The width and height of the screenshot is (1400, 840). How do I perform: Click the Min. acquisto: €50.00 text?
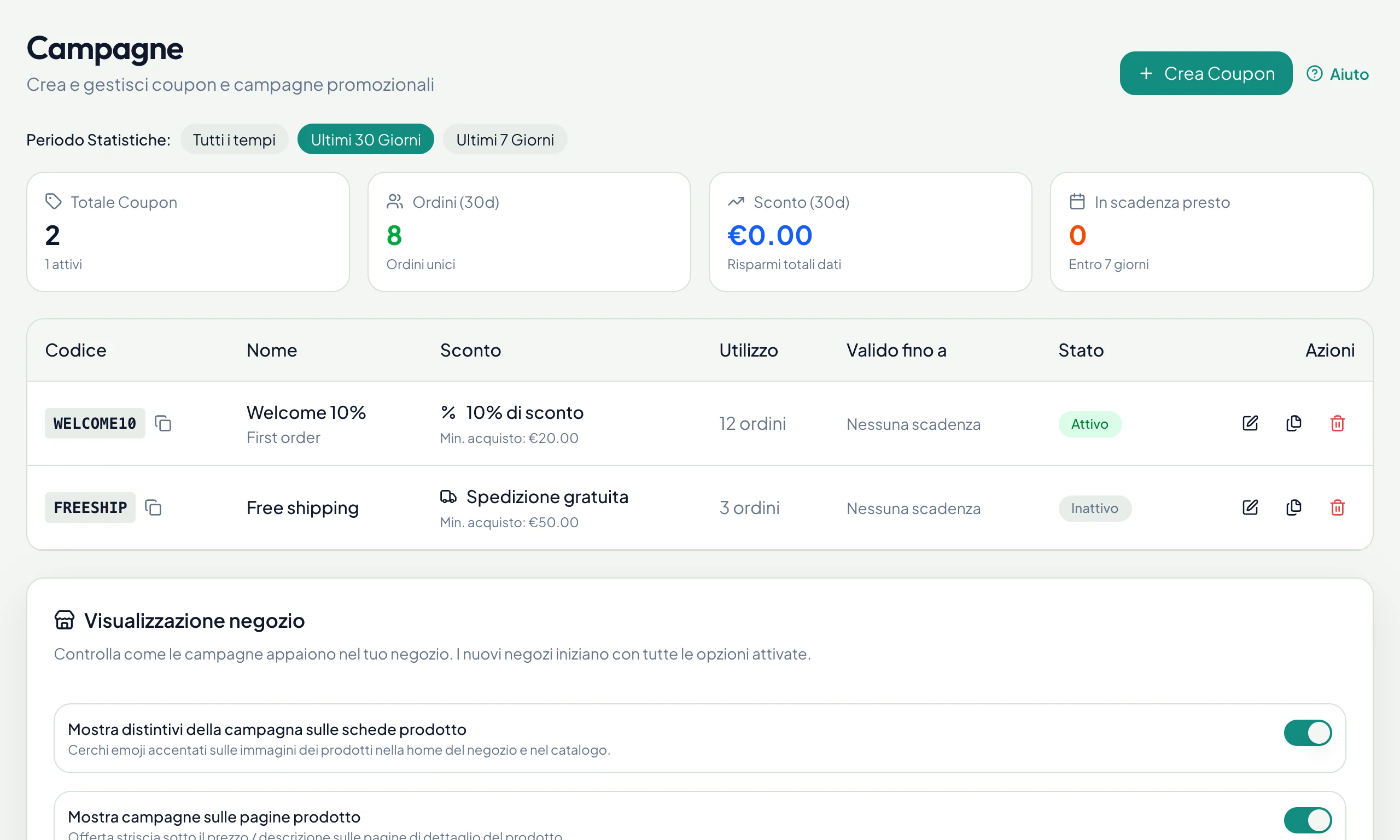(x=509, y=522)
